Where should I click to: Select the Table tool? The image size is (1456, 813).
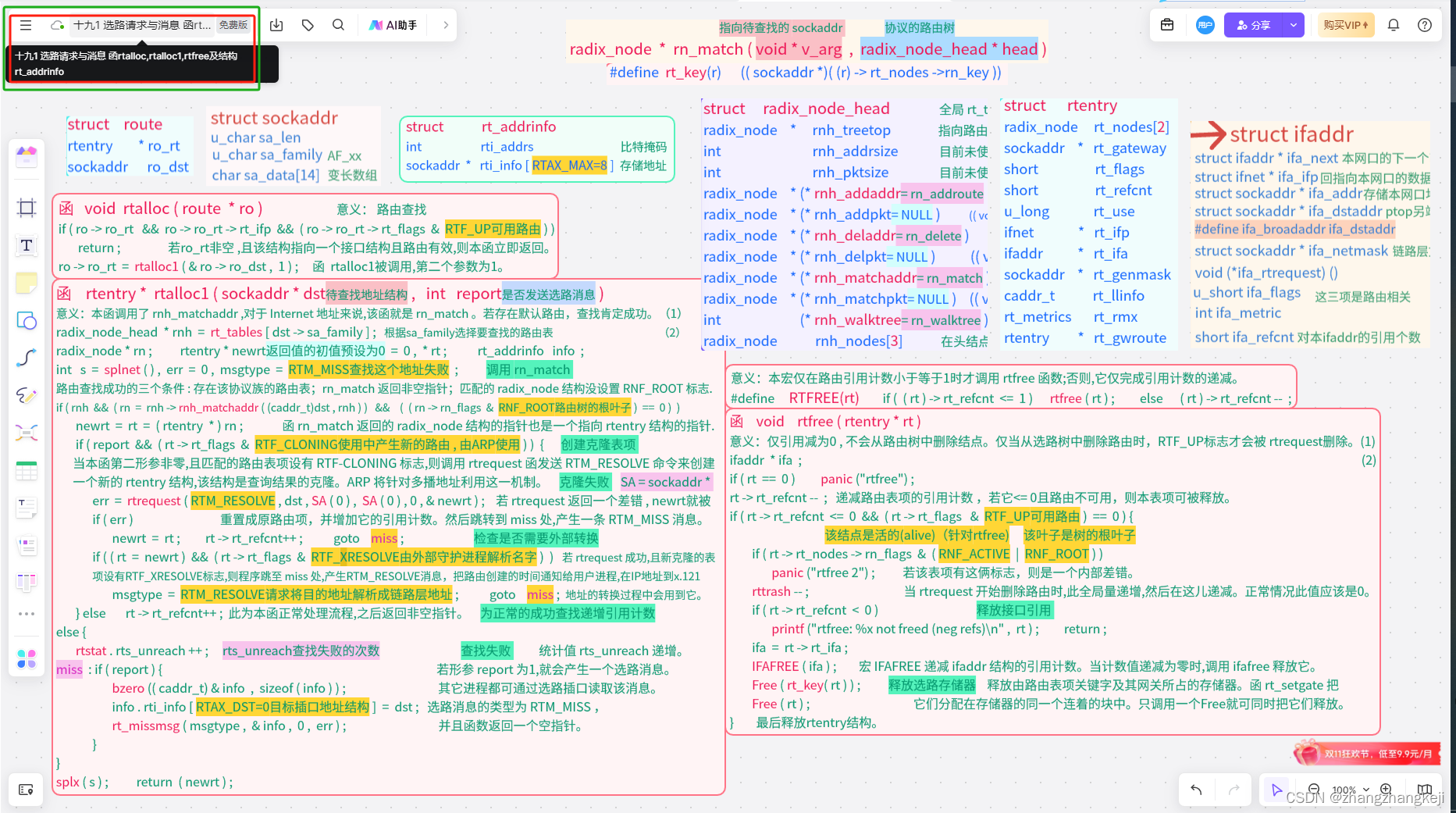tap(27, 470)
